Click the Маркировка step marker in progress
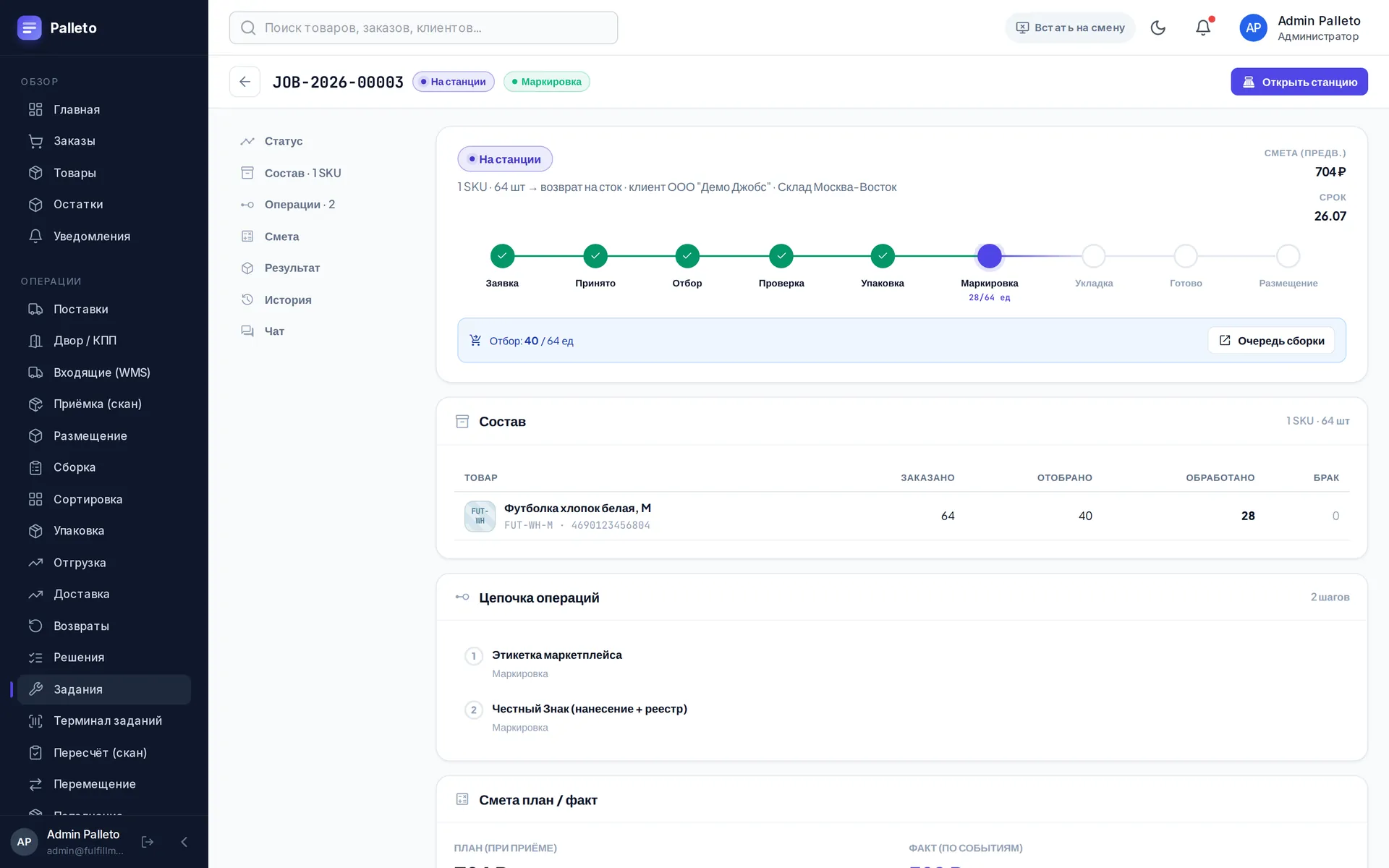 989,256
